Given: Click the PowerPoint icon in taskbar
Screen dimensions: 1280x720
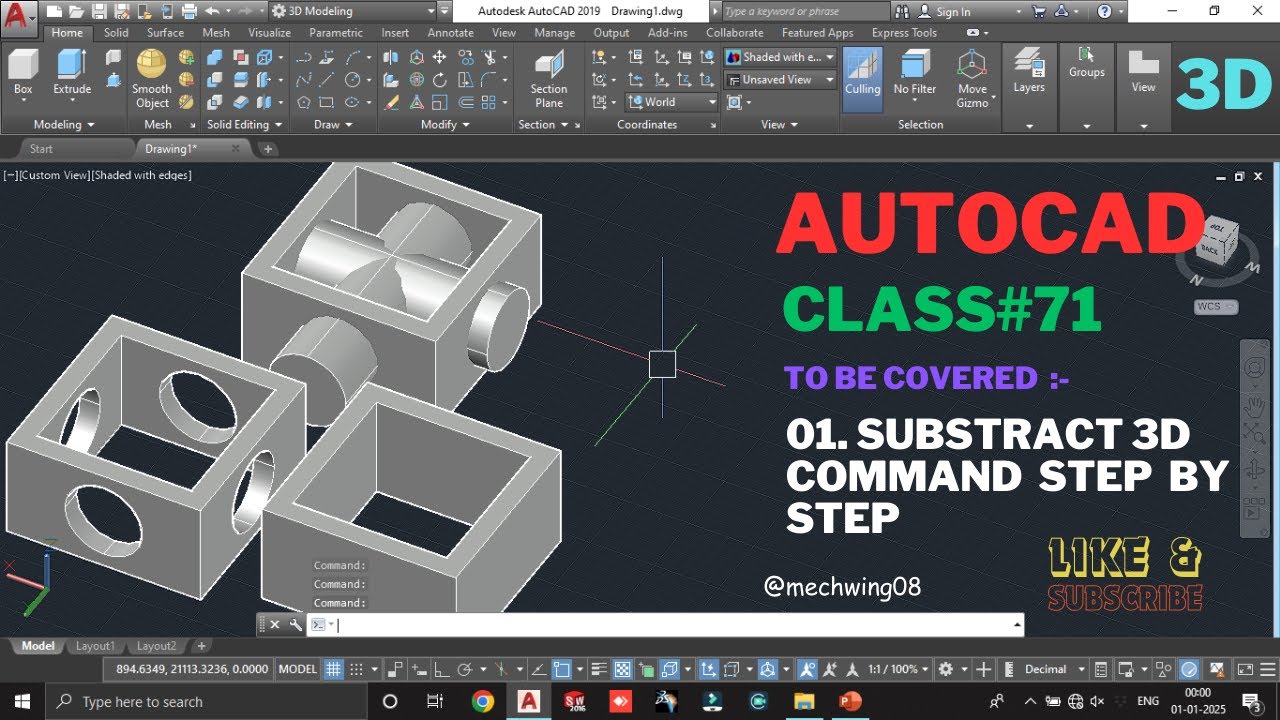Looking at the screenshot, I should pyautogui.click(x=851, y=701).
